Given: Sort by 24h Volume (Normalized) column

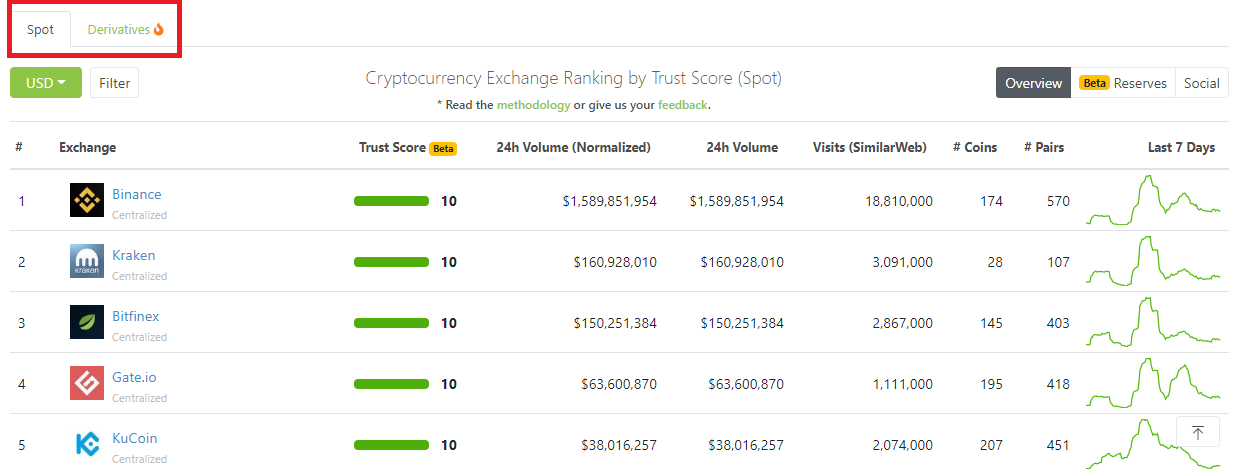Looking at the screenshot, I should (573, 147).
